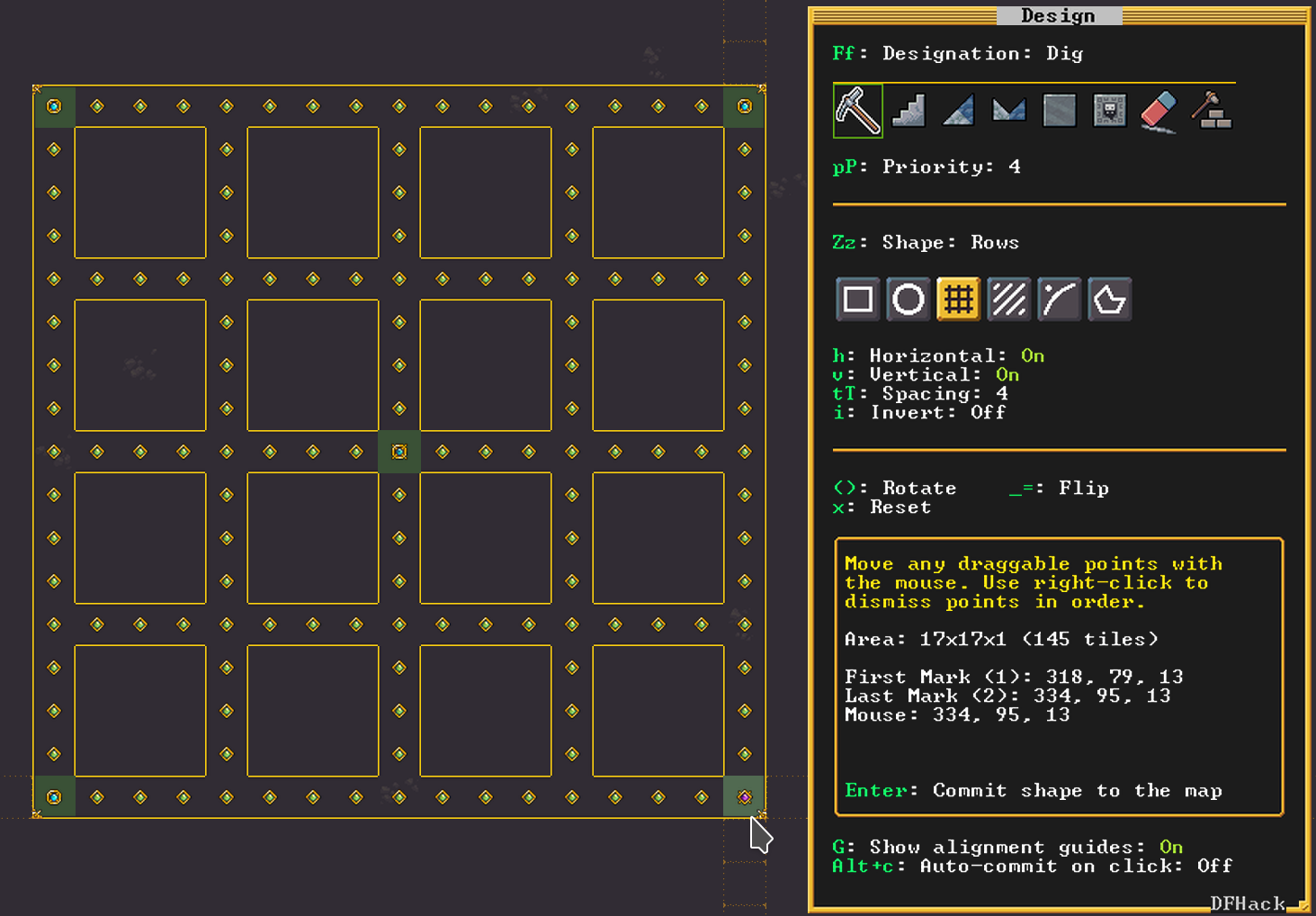Choose the Diagonal lines shape

[1008, 299]
